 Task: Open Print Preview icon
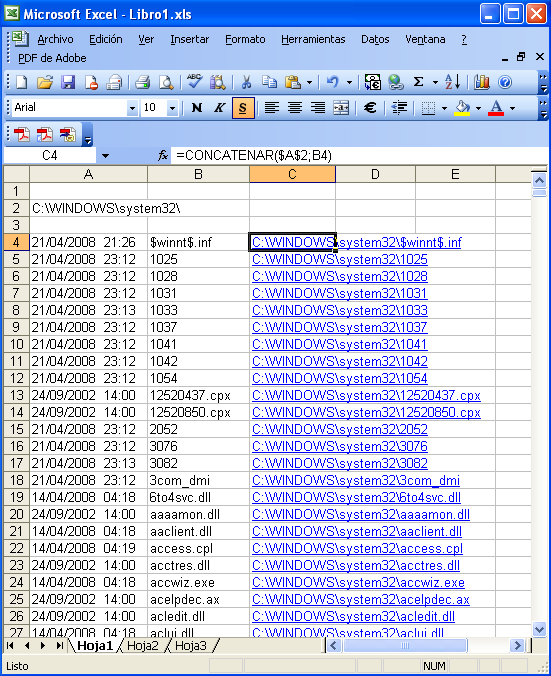coord(166,82)
